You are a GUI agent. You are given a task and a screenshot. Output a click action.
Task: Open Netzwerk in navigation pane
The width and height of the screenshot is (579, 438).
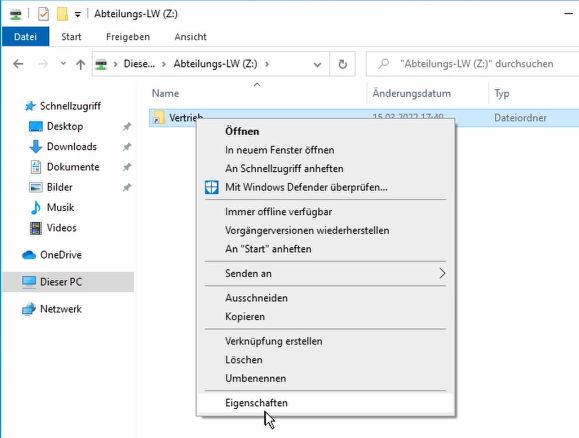[61, 309]
